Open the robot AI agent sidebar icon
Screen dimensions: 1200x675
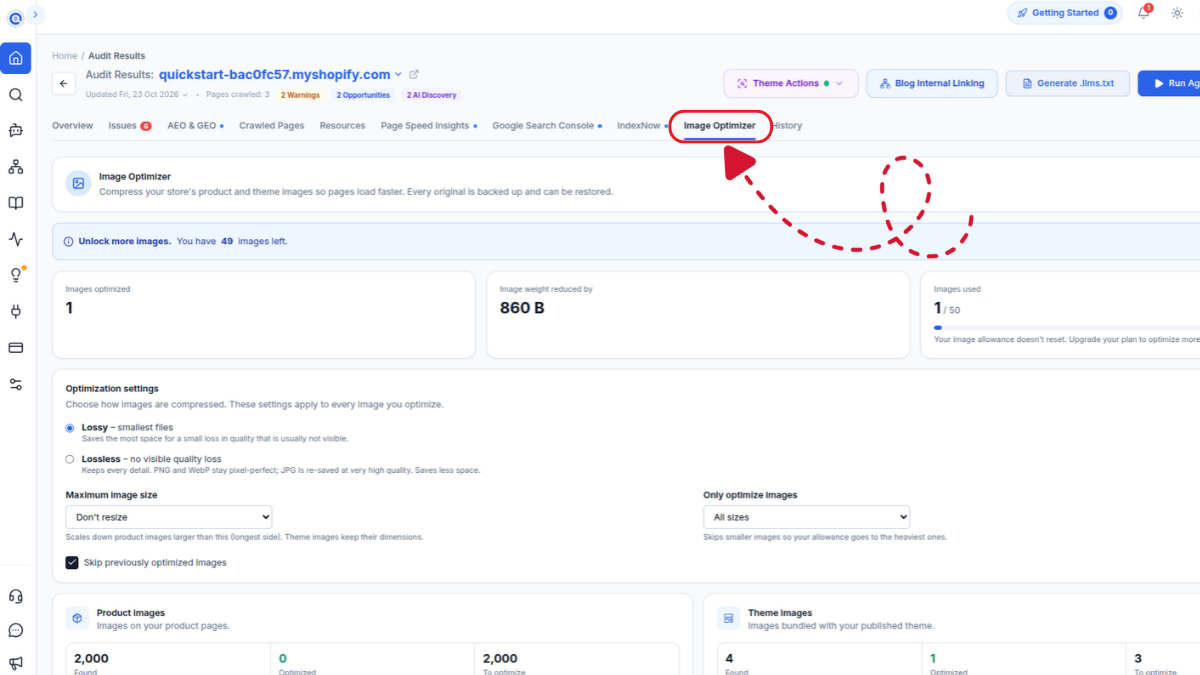click(x=16, y=130)
